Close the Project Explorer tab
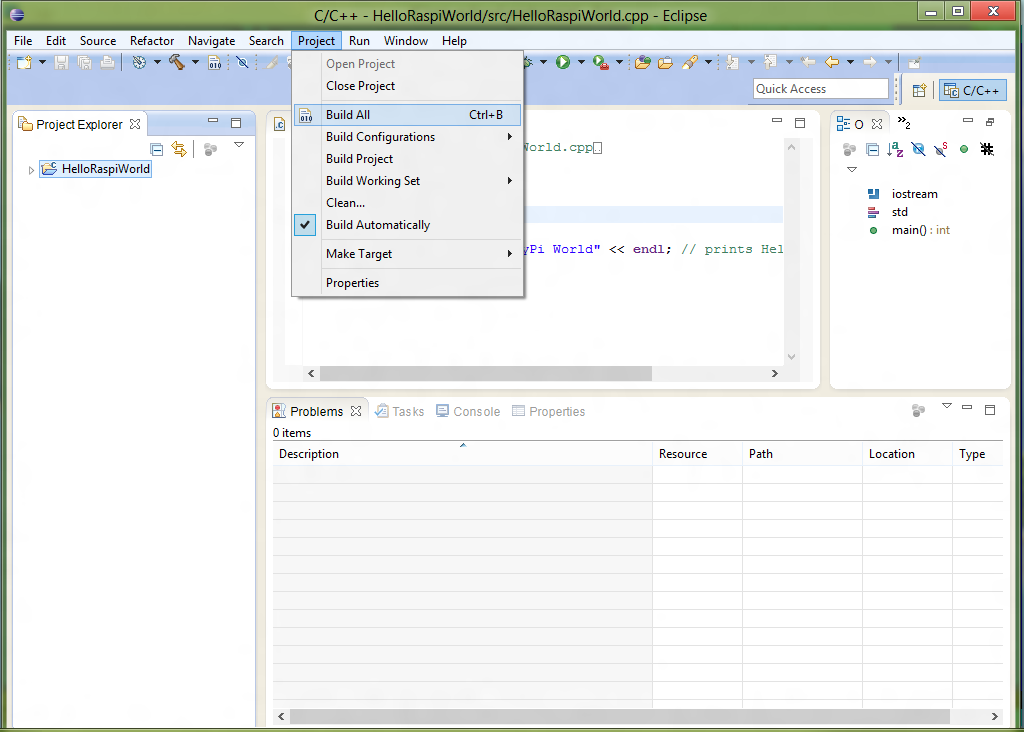 [x=135, y=123]
